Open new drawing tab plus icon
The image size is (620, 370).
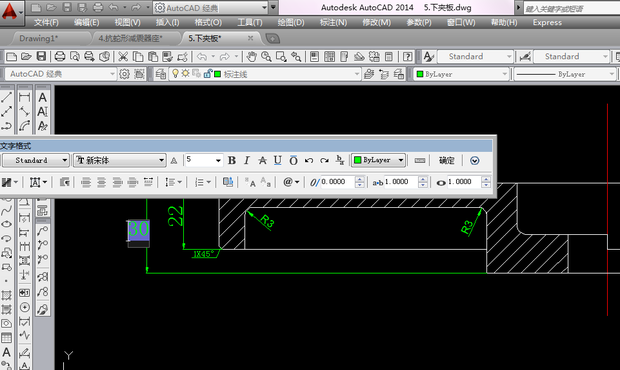(x=272, y=38)
